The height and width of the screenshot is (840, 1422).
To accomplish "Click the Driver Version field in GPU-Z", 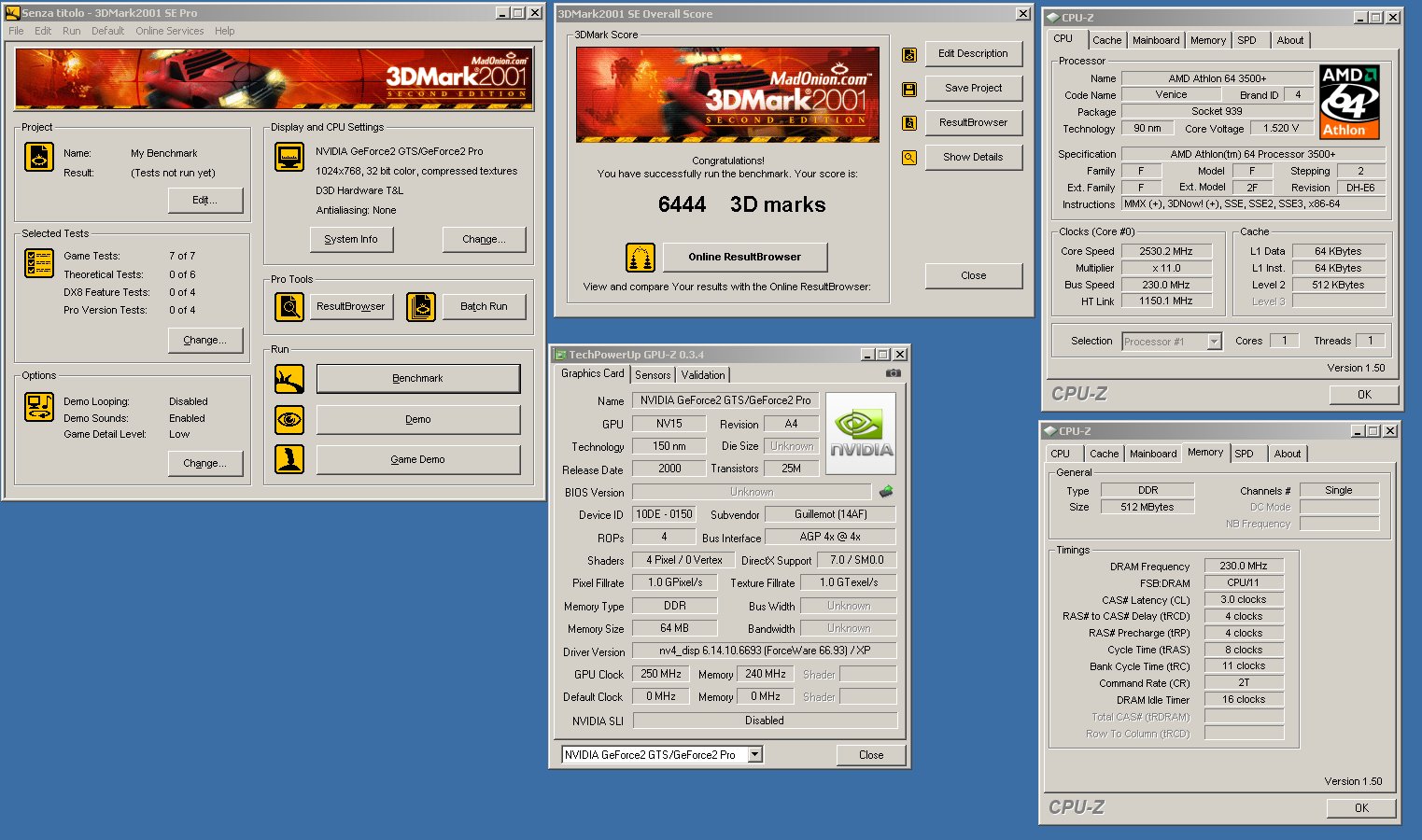I will pos(764,651).
